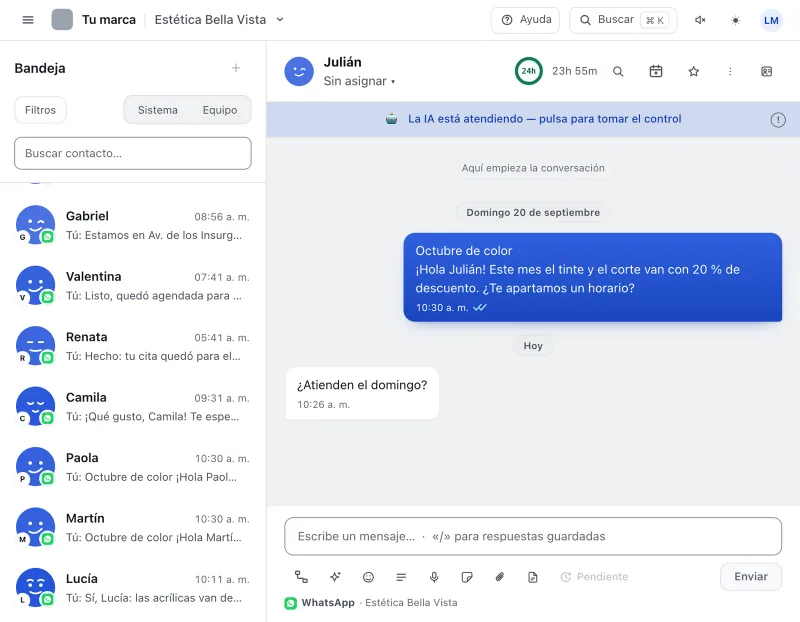
Task: Star this conversation as favorite
Action: coord(693,71)
